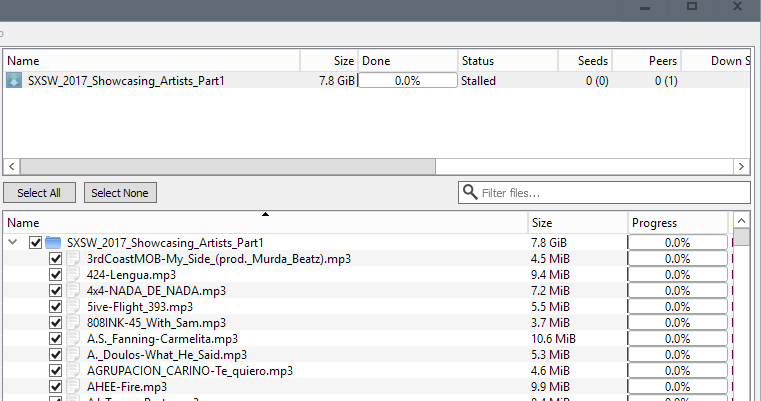
Task: Sort torrent list by Name column
Action: (152, 61)
